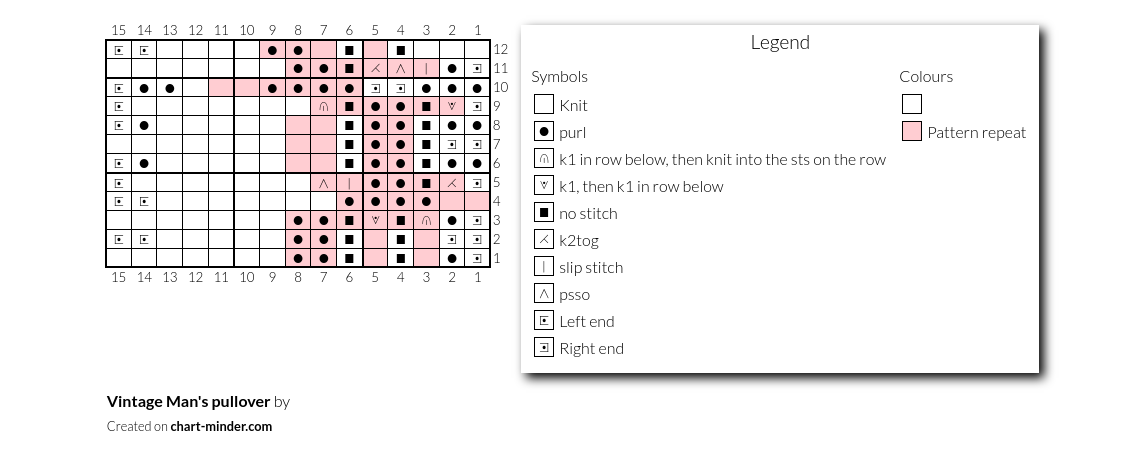
Task: Click row number 12 label on chart
Action: tap(501, 50)
